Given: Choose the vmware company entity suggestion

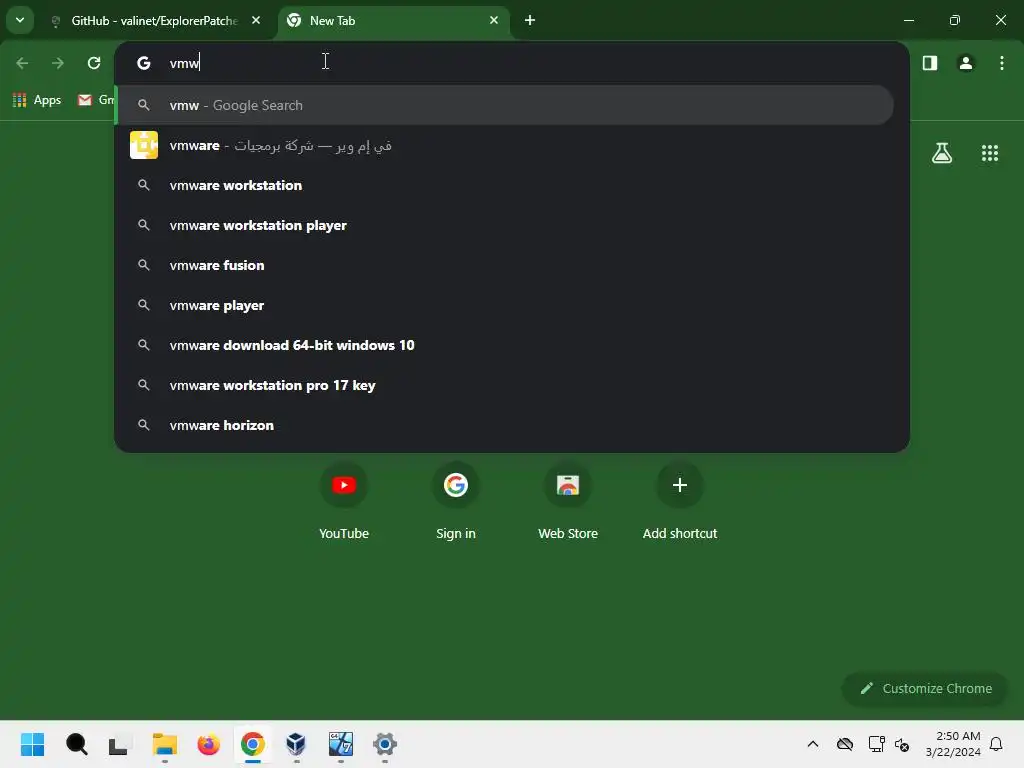Looking at the screenshot, I should (511, 145).
